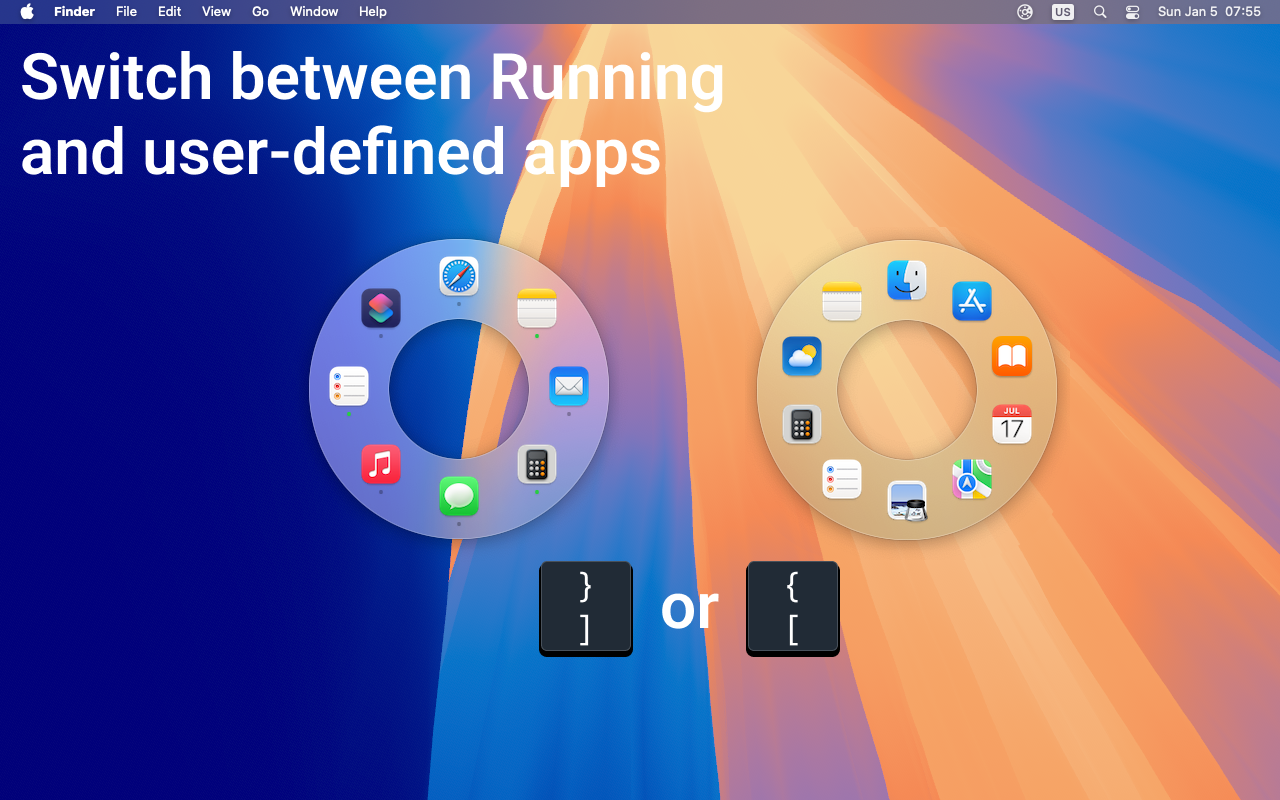This screenshot has width=1280, height=800.
Task: Open the Window menu
Action: (x=314, y=12)
